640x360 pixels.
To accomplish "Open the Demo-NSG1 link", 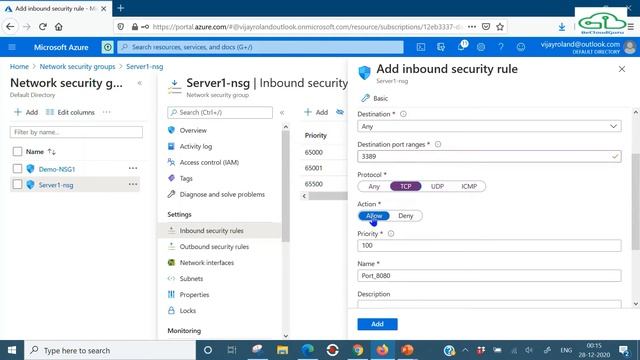I will (x=57, y=169).
